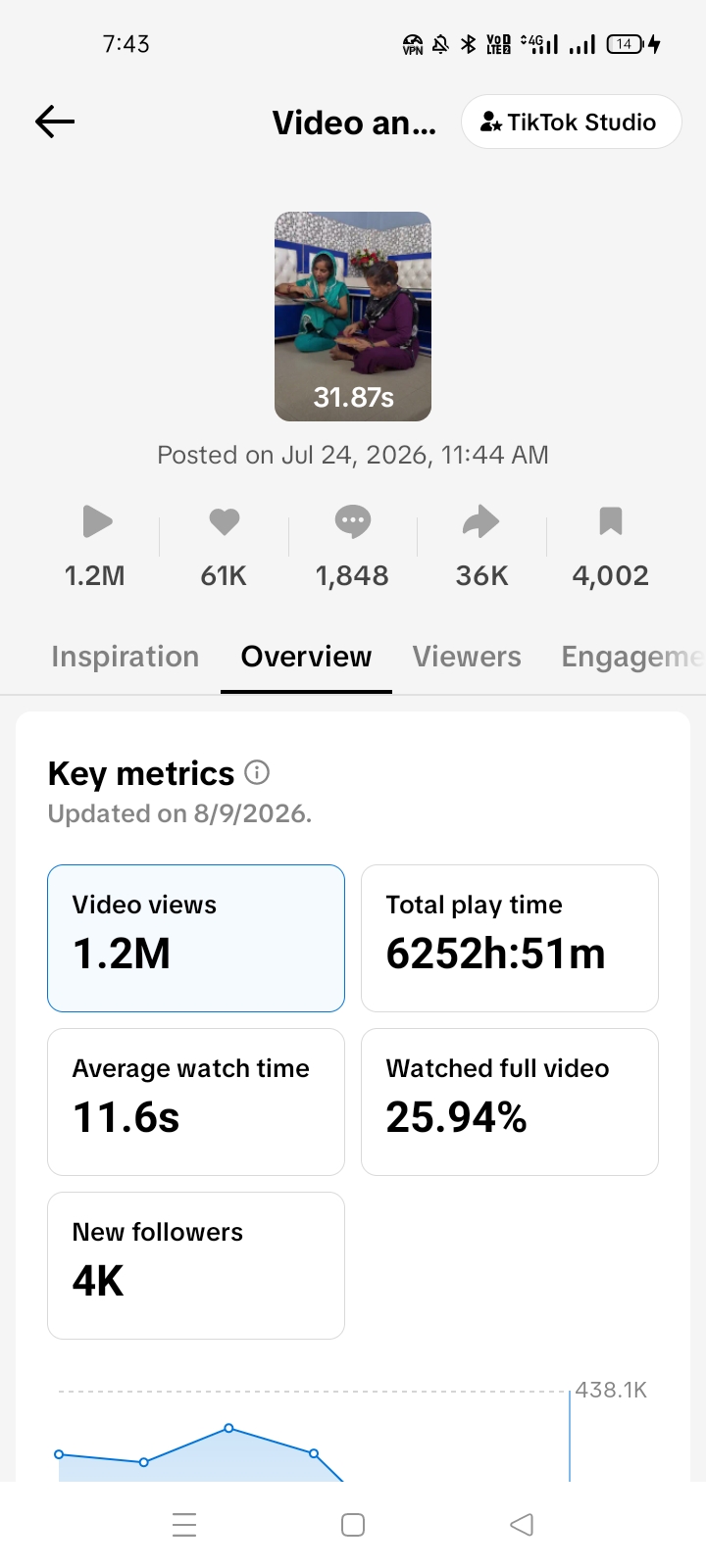The image size is (706, 1568).
Task: Select the Total play time card
Action: 510,938
